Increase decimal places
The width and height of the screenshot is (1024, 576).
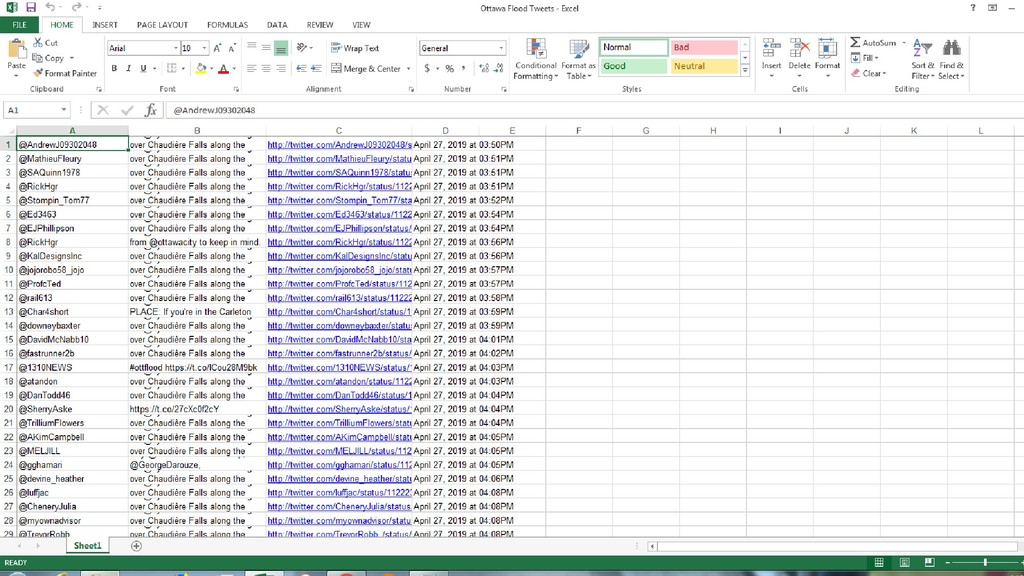point(484,69)
